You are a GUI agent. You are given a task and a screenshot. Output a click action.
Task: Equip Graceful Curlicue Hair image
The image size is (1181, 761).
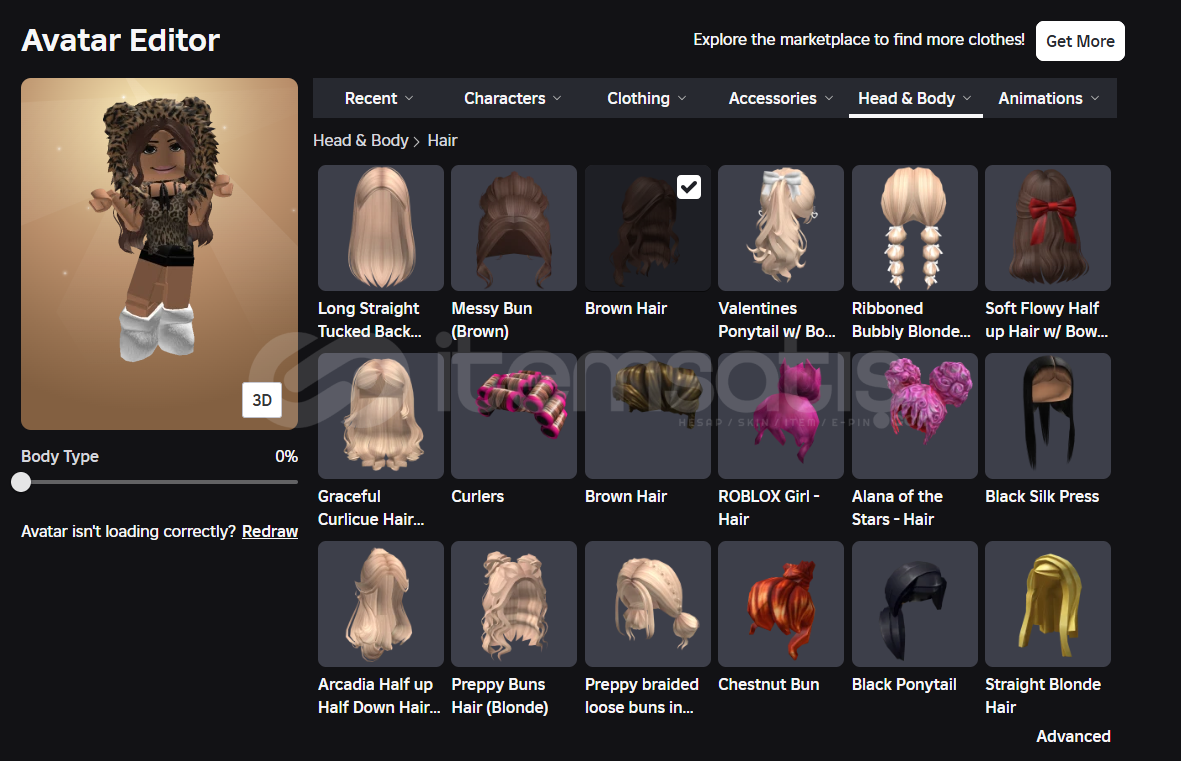click(x=380, y=416)
